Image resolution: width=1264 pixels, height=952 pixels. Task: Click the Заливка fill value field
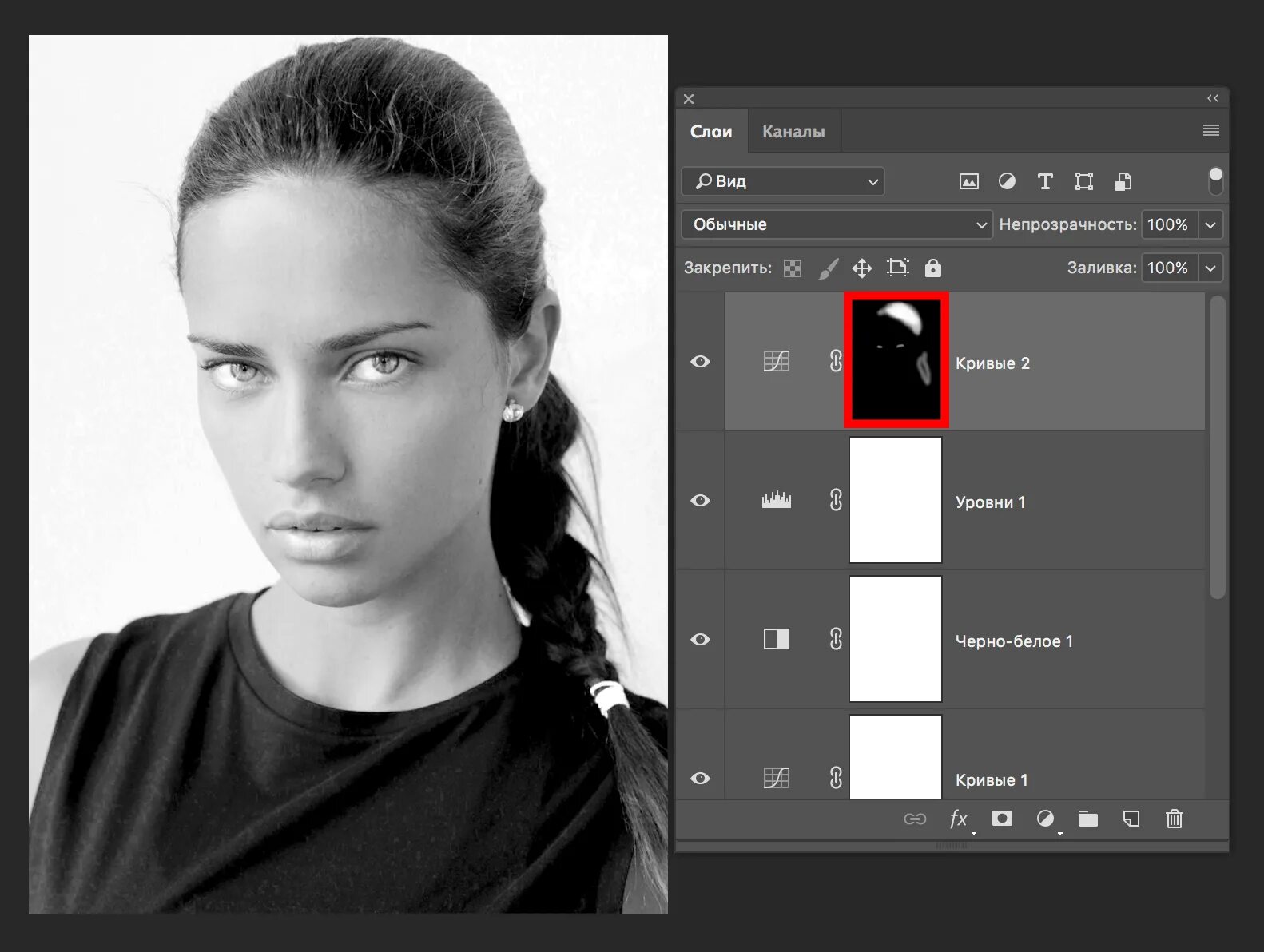pyautogui.click(x=1167, y=268)
